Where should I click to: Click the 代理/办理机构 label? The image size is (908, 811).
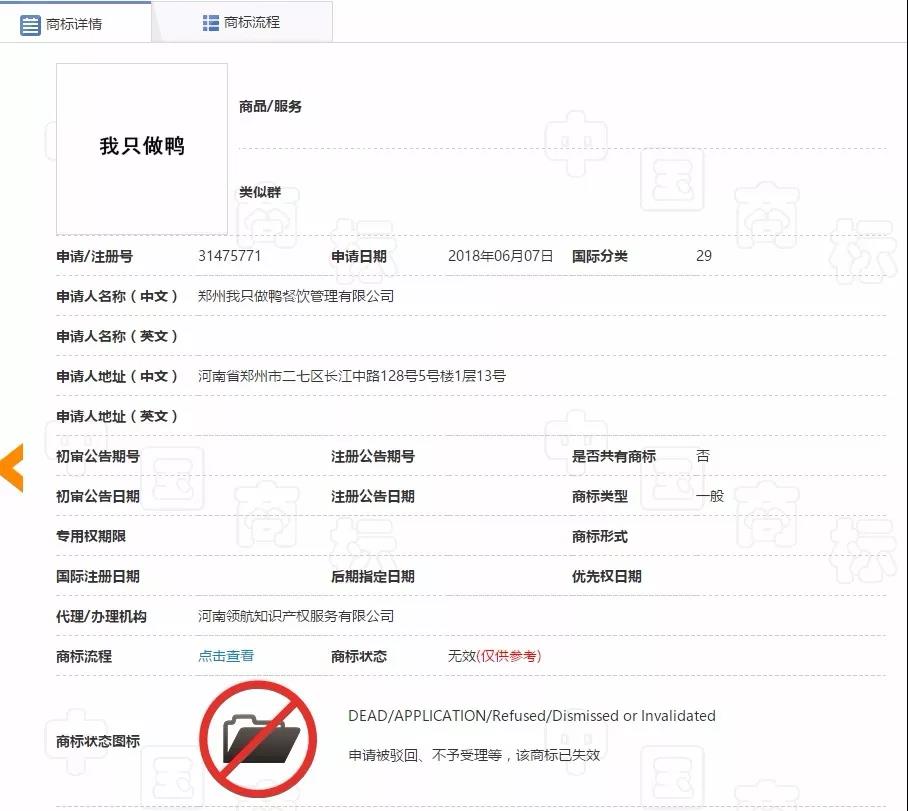[101, 616]
